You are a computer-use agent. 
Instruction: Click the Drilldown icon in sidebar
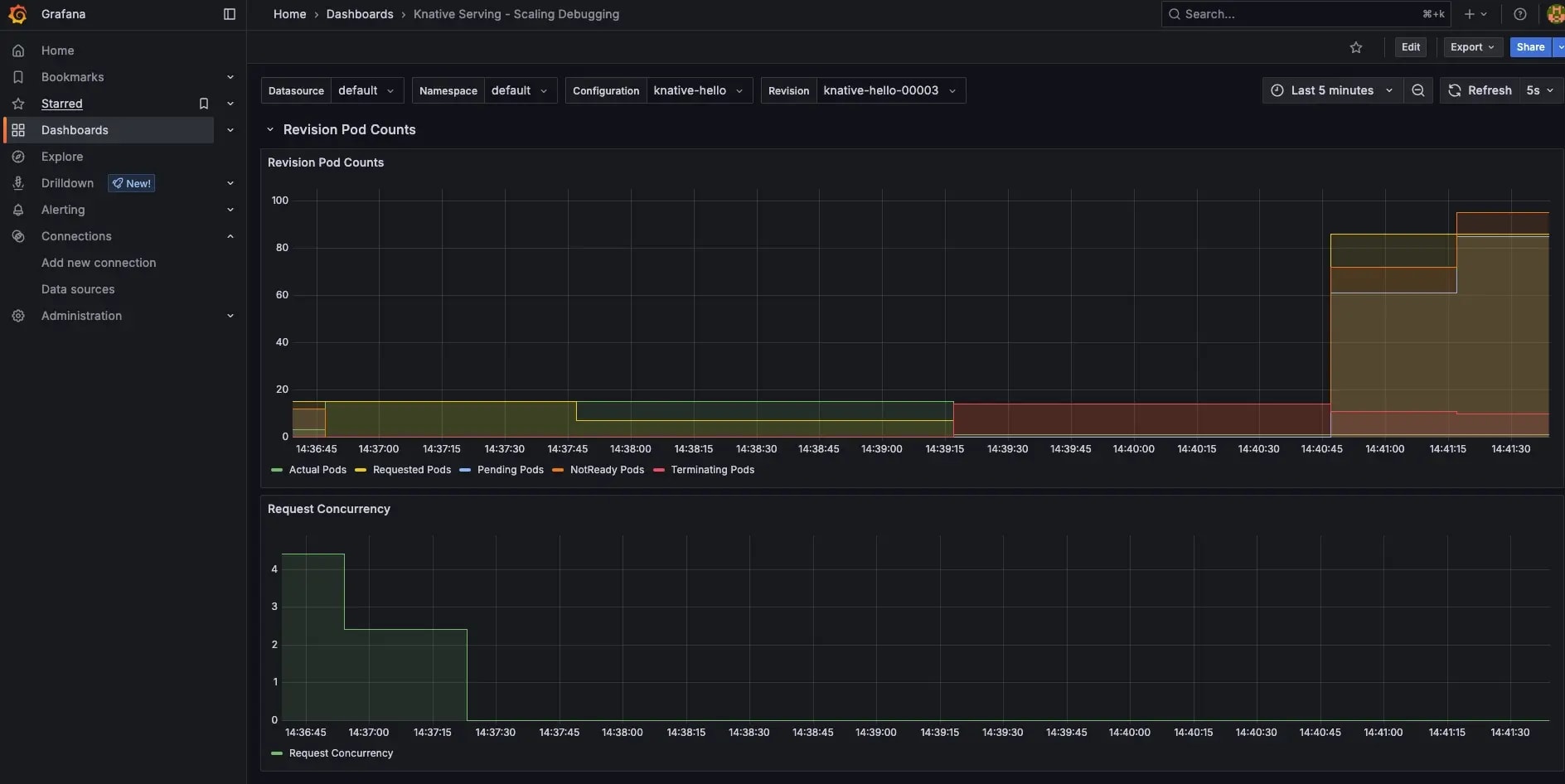coord(18,183)
